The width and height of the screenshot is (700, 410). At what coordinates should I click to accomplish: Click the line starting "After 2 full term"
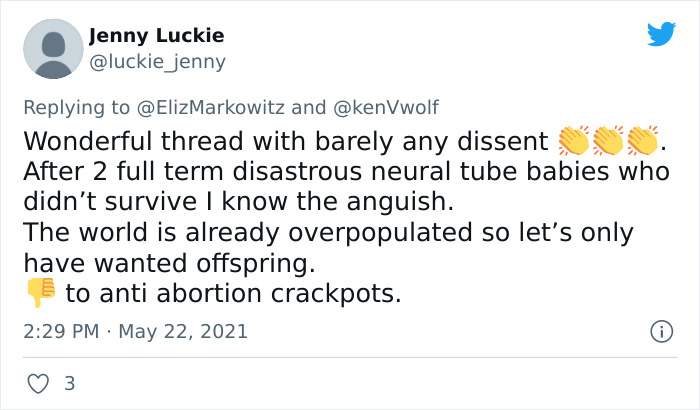pyautogui.click(x=345, y=172)
